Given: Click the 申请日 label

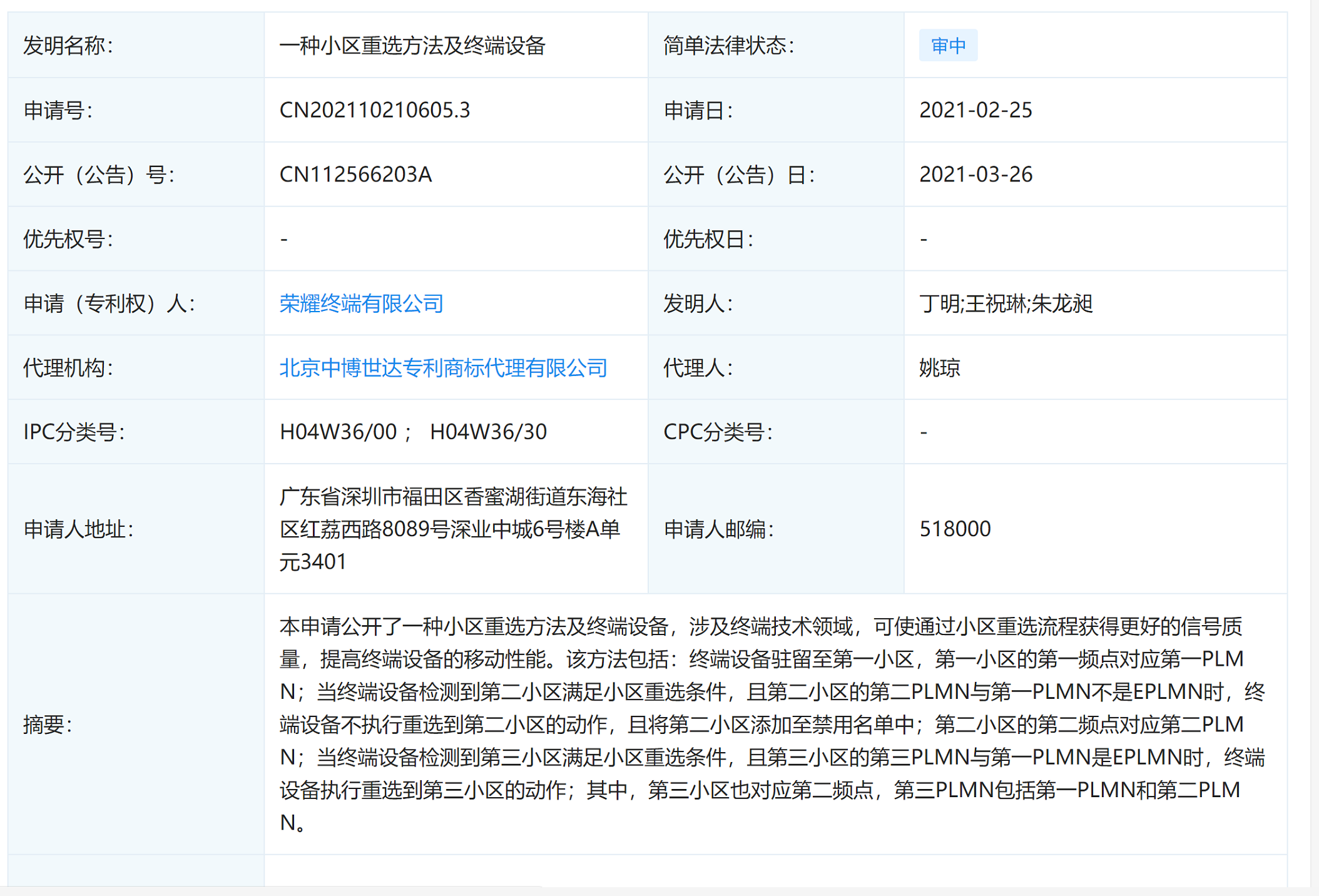Looking at the screenshot, I should [698, 110].
